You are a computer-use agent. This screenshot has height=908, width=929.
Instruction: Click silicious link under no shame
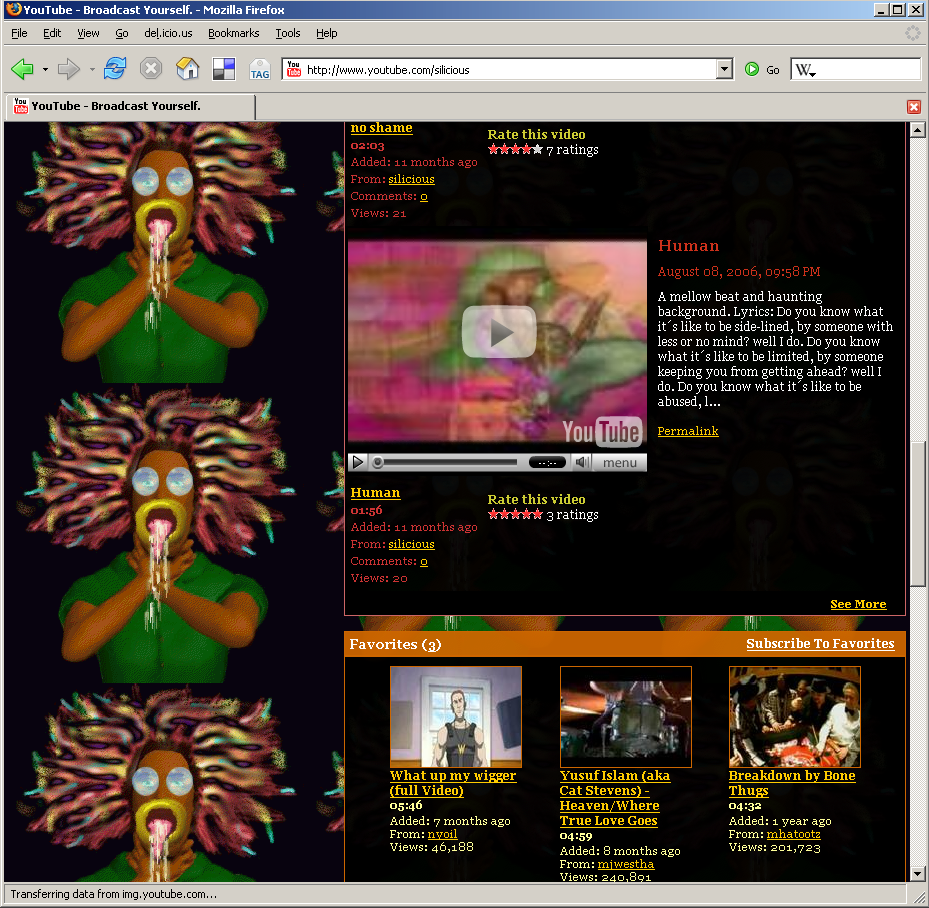[x=411, y=179]
